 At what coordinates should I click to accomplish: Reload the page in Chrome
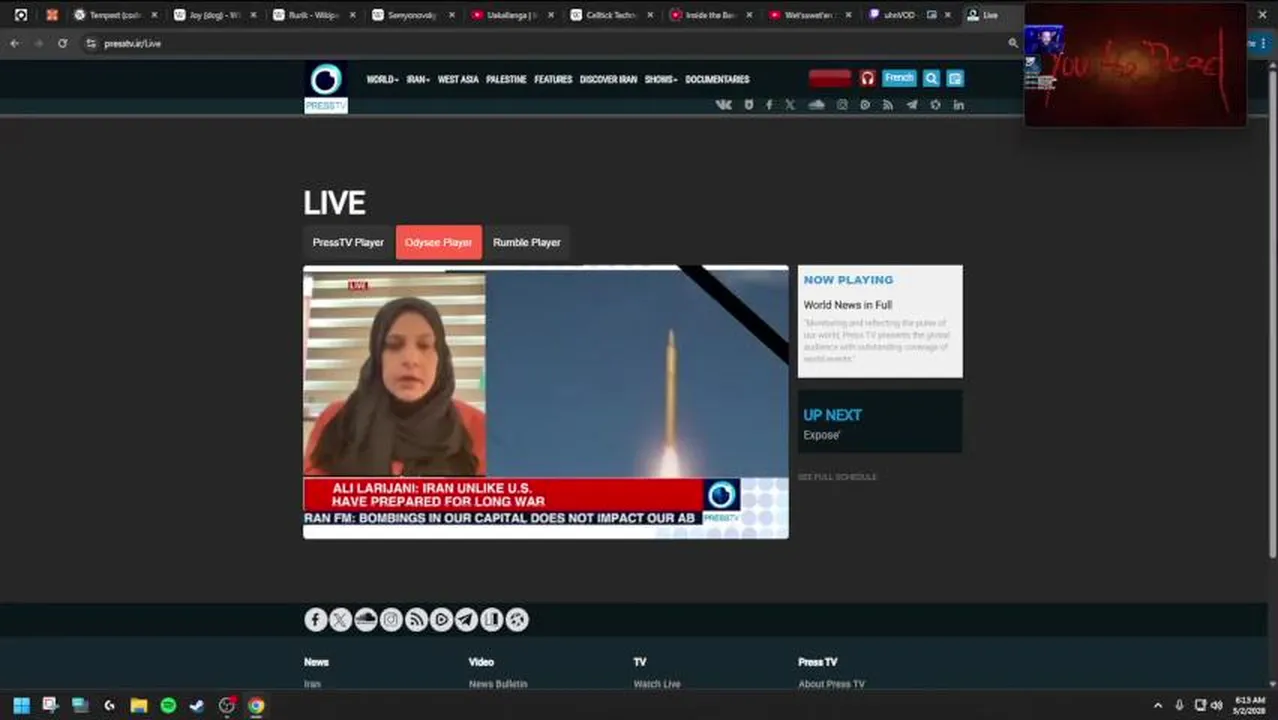62,43
